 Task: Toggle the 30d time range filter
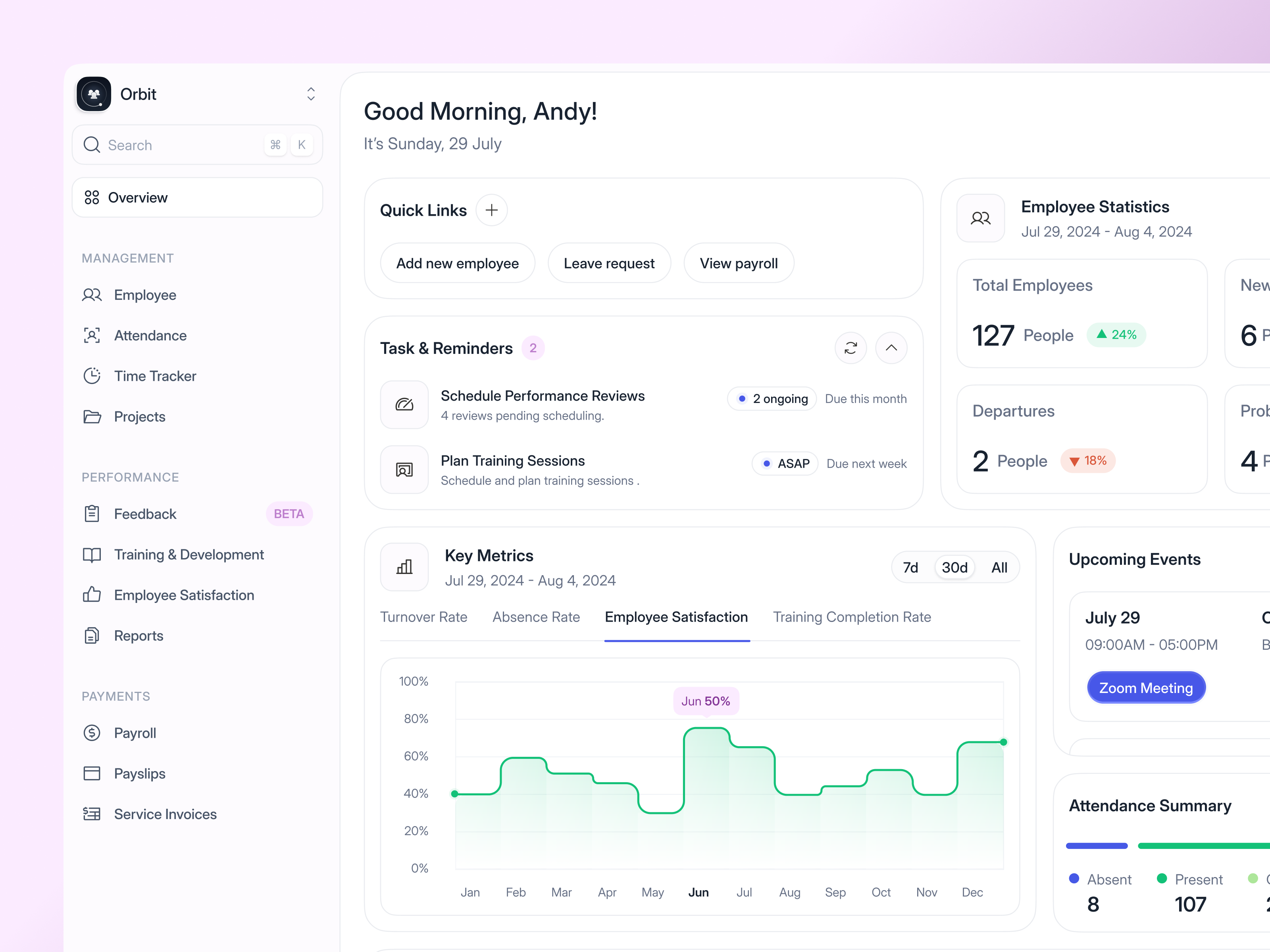pos(954,567)
